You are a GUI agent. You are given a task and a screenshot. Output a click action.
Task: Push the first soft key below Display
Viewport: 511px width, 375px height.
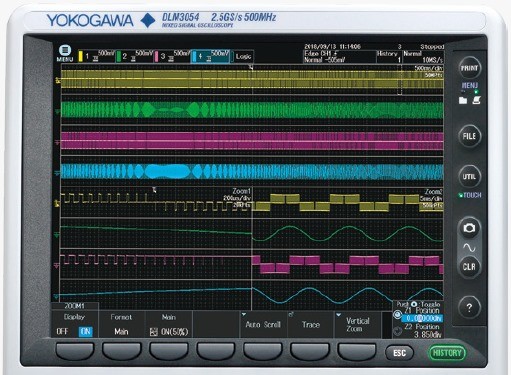pyautogui.click(x=75, y=352)
